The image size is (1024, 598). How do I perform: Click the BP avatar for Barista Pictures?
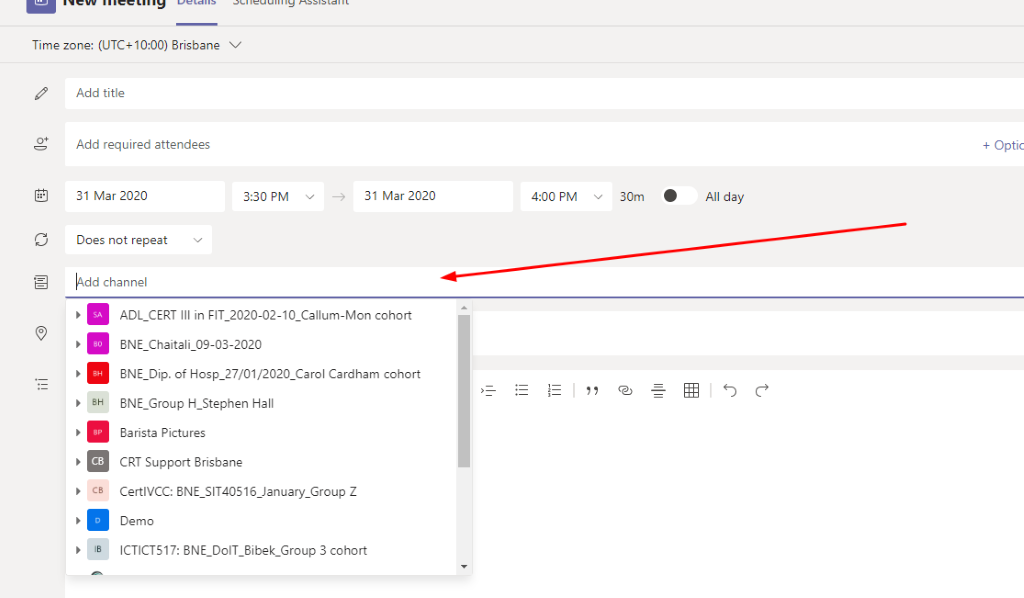98,432
